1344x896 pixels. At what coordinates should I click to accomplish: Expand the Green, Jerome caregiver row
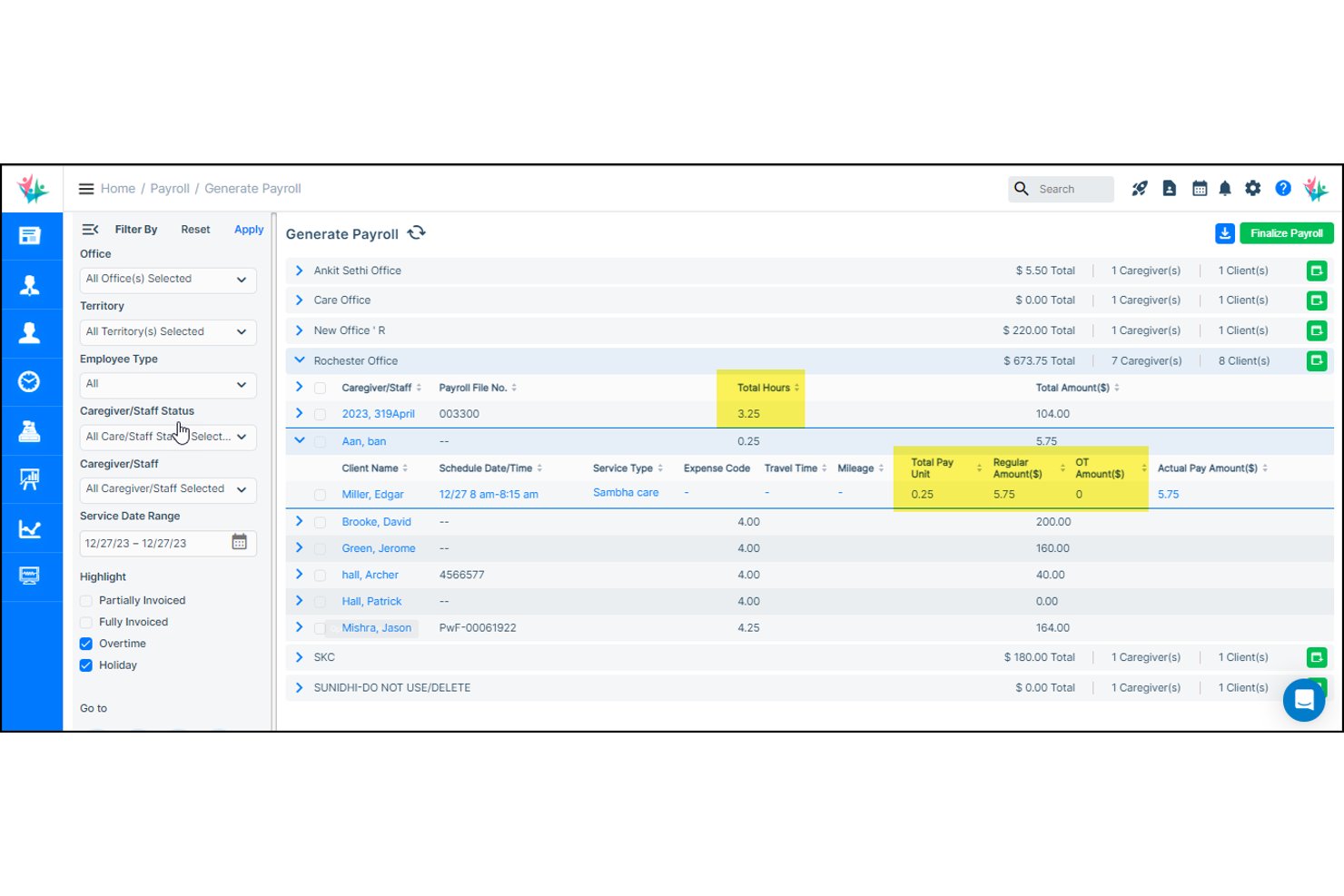[300, 548]
